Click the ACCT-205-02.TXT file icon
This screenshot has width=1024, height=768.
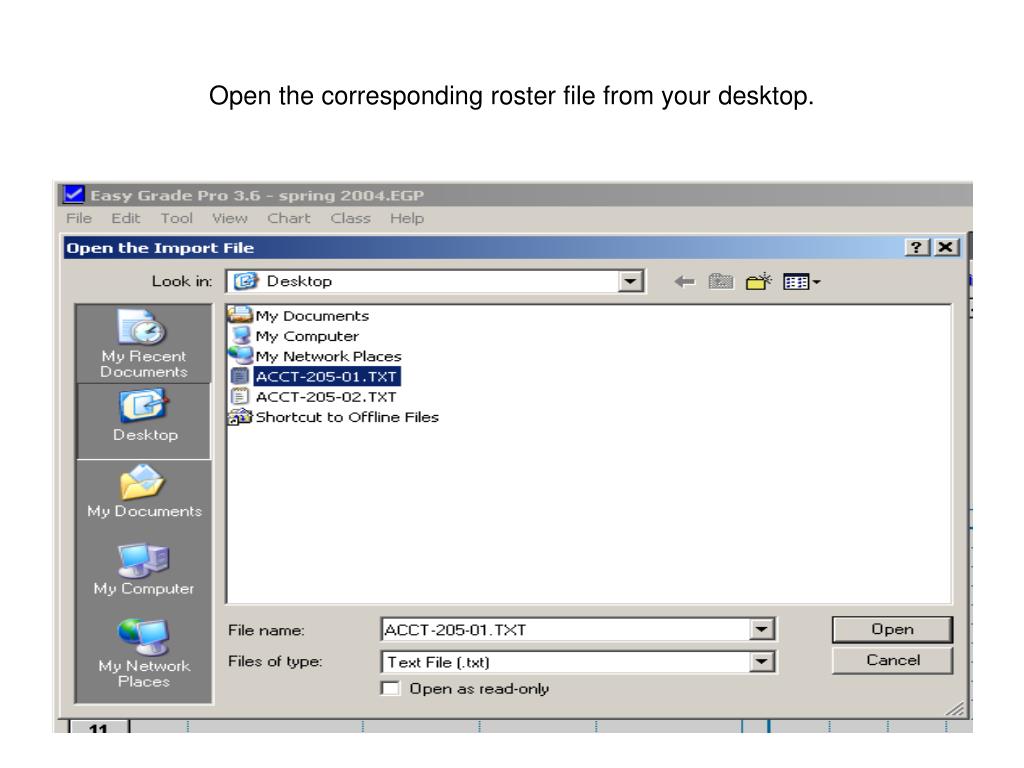tap(240, 396)
